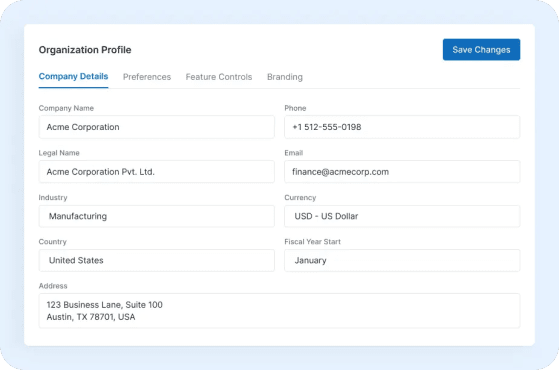Image resolution: width=559 pixels, height=370 pixels.
Task: Click the Address label text
Action: [x=53, y=286]
